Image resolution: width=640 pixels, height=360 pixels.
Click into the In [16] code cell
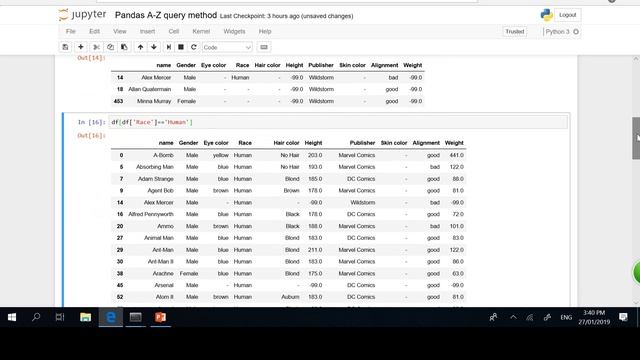coord(338,122)
